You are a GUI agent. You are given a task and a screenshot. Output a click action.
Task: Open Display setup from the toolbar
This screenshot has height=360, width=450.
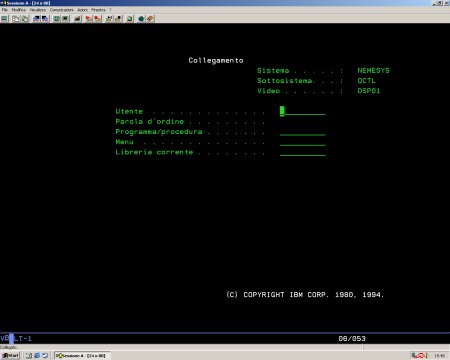pos(57,19)
